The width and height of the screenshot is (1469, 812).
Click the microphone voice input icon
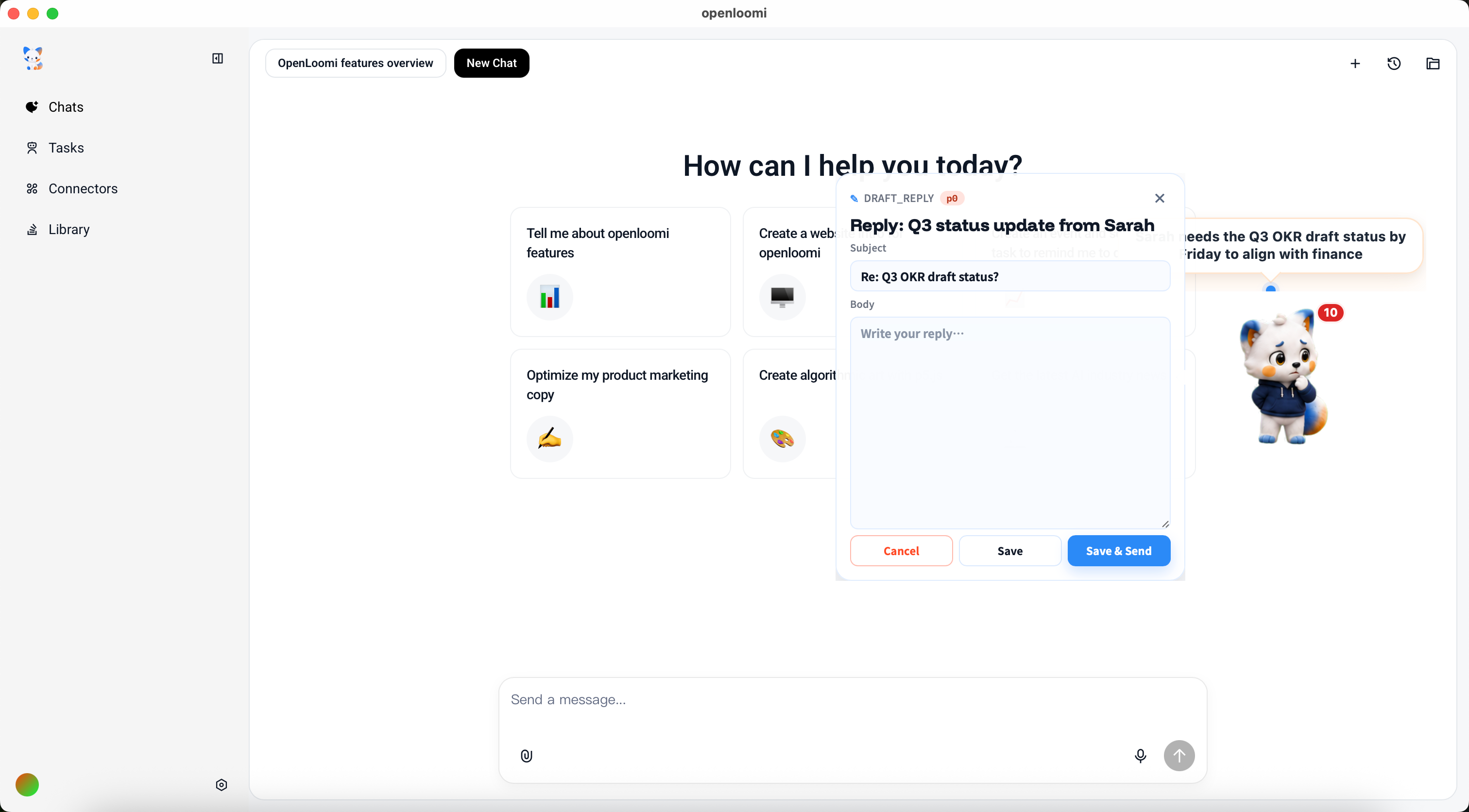(x=1140, y=756)
